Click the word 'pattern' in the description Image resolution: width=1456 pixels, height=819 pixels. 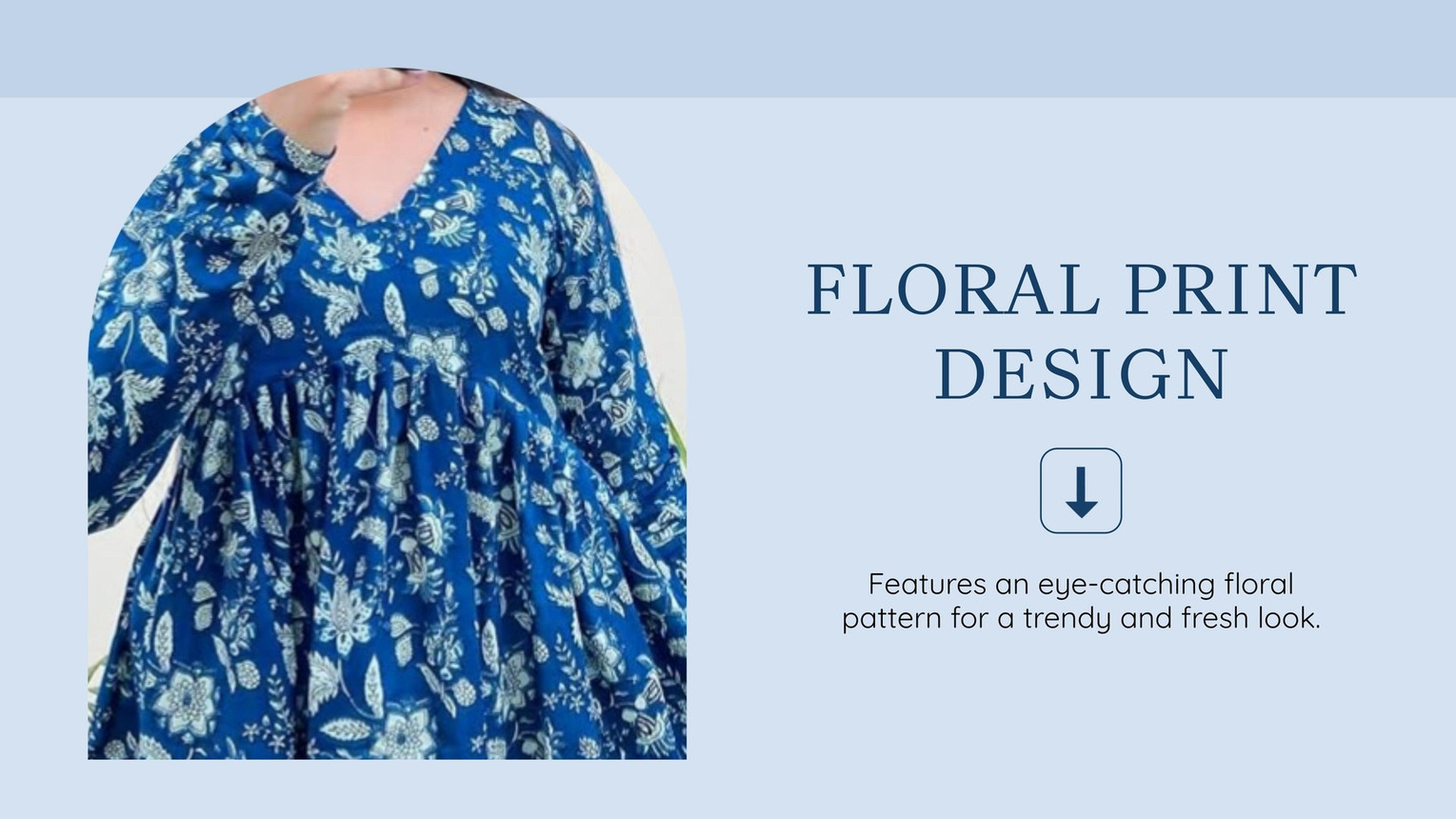pyautogui.click(x=891, y=620)
